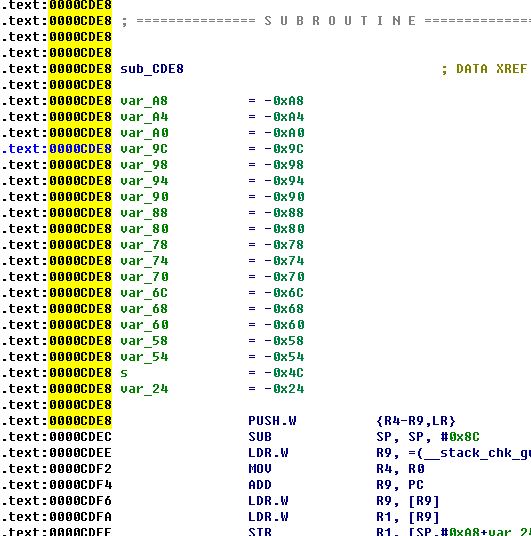Screen dimensions: 531x536
Task: Select the var_90 variable name
Action: pyautogui.click(x=144, y=197)
